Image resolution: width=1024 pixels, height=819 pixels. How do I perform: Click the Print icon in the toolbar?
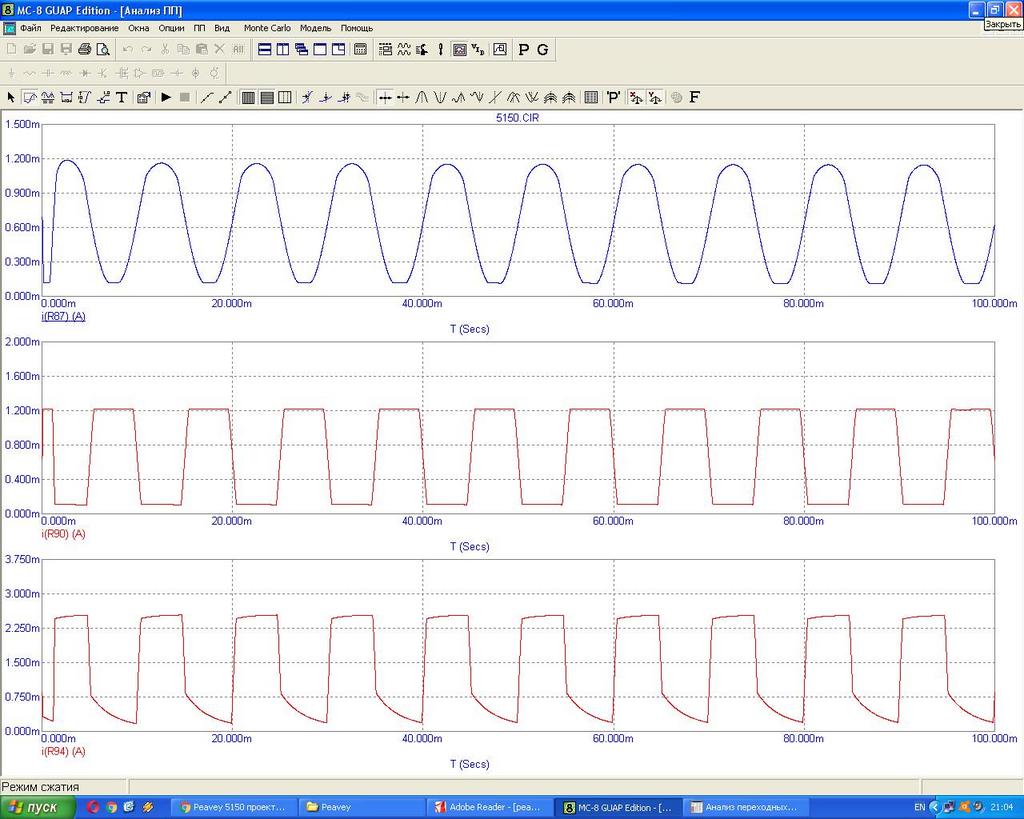(x=84, y=49)
